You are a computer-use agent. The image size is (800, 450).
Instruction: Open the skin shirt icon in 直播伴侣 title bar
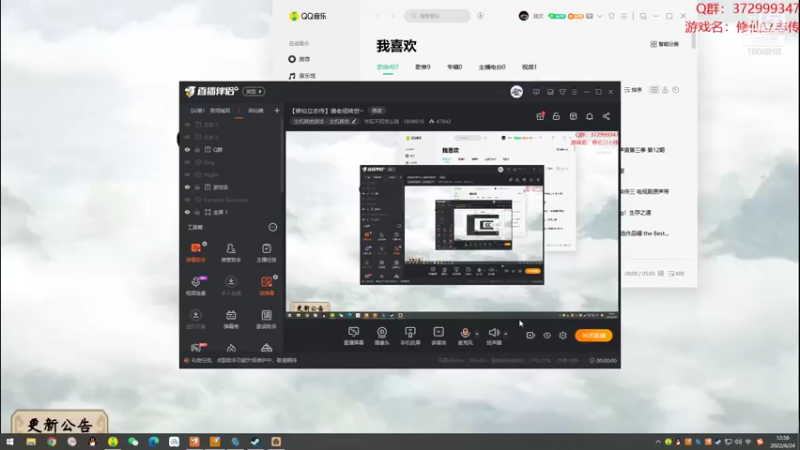coord(562,92)
